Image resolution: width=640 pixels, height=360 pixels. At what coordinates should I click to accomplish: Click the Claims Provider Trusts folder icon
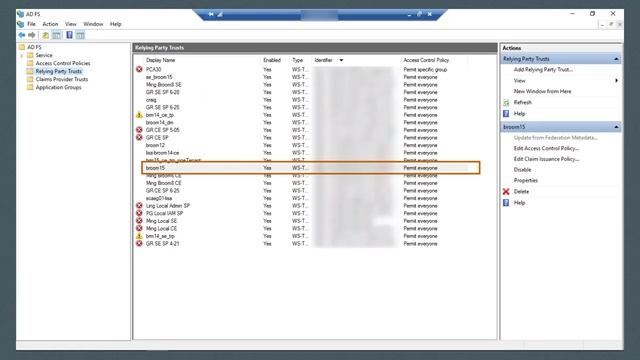[30, 79]
